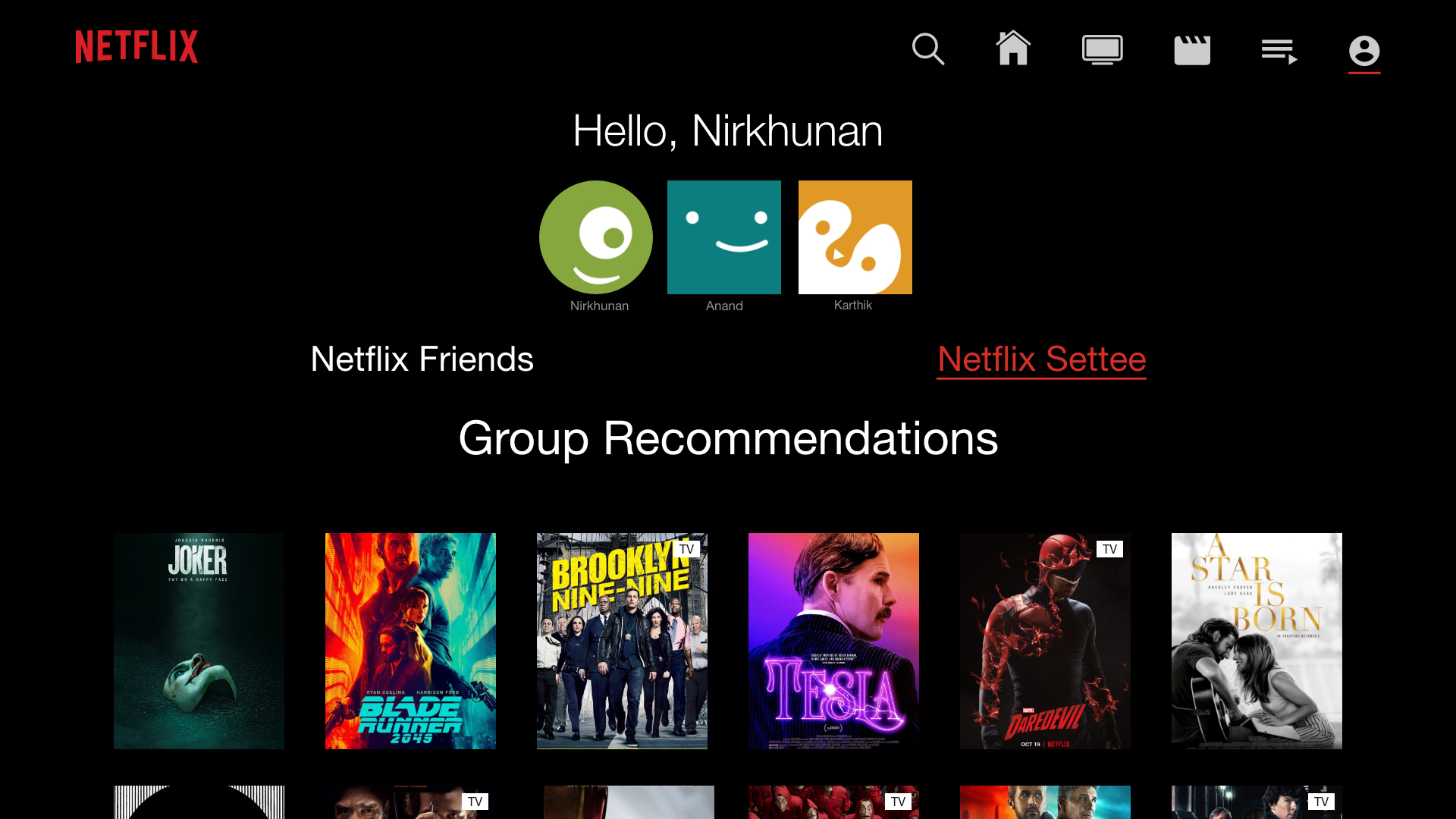Select the Nirkhunan green profile avatar
The height and width of the screenshot is (819, 1456).
(x=596, y=237)
